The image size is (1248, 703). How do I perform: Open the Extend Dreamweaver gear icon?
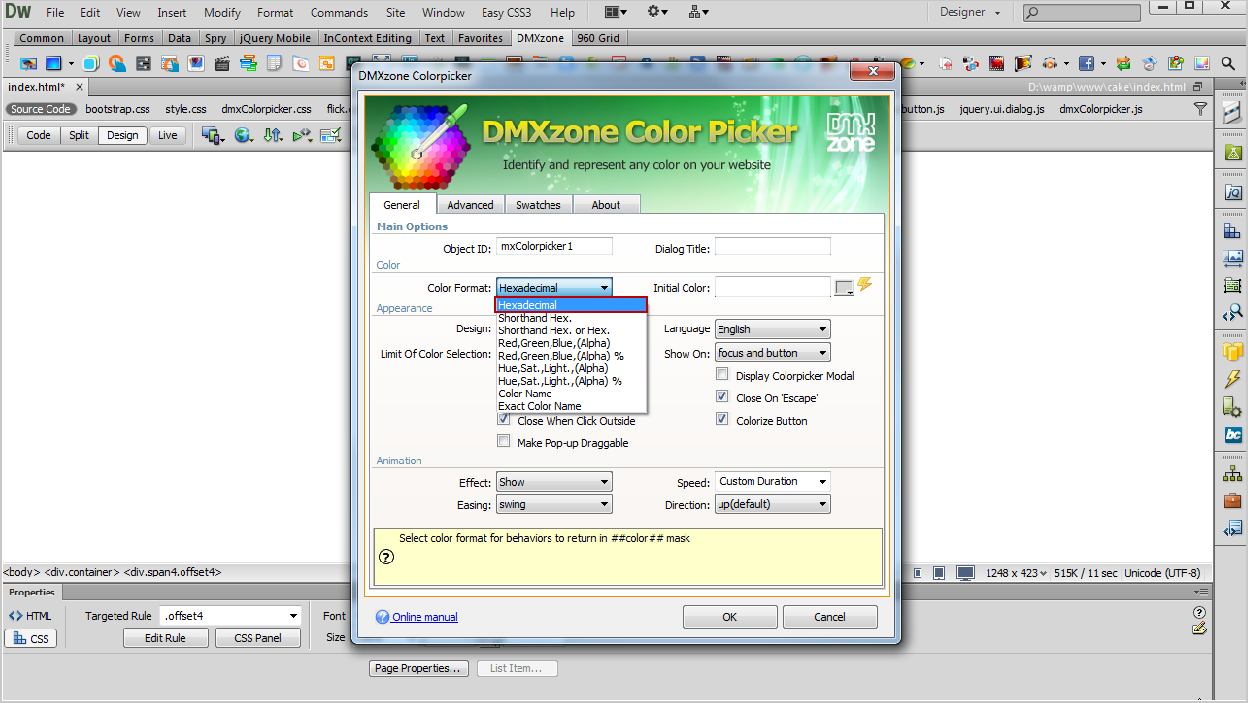click(x=657, y=12)
